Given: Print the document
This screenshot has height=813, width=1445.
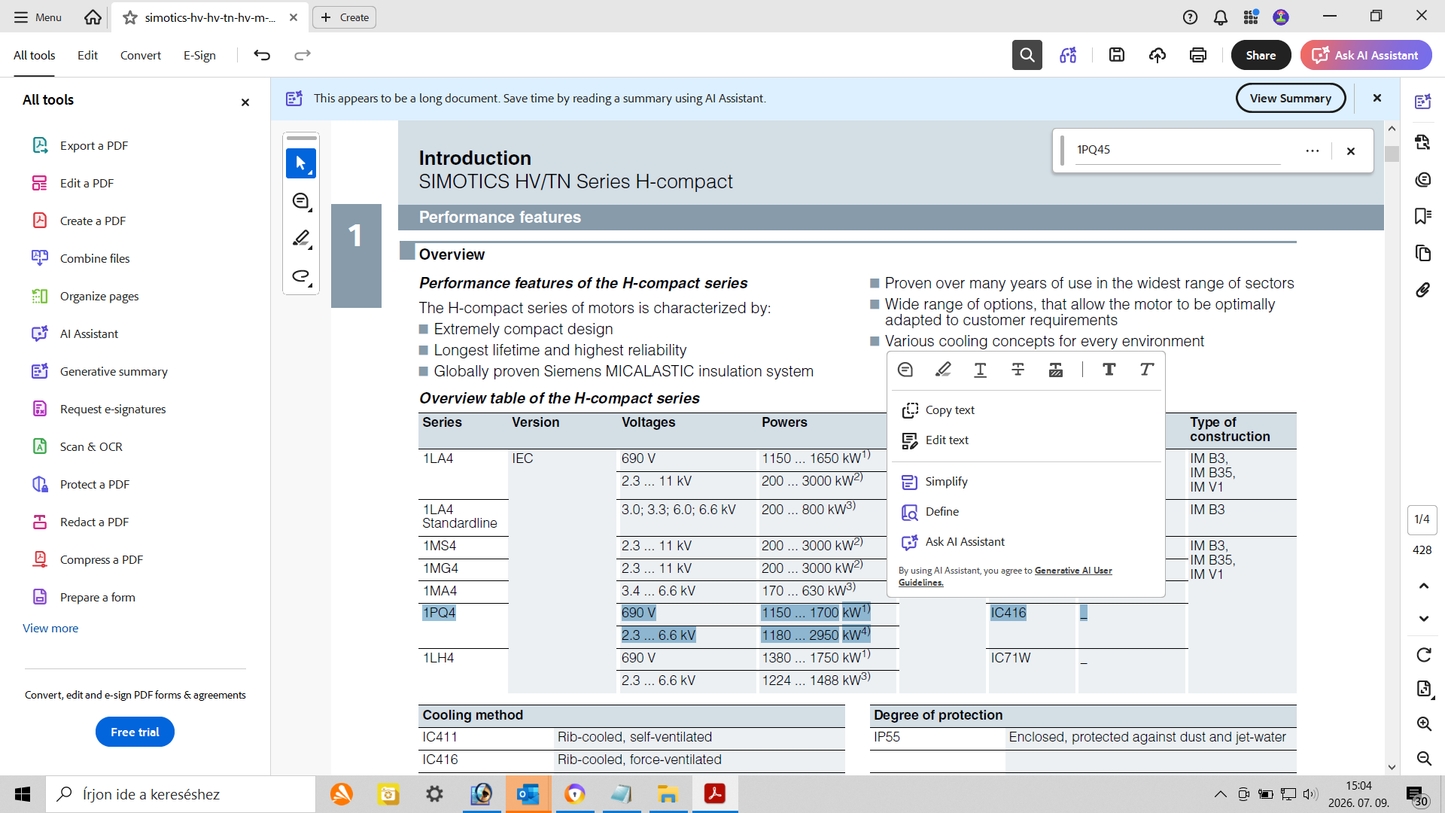Looking at the screenshot, I should coord(1198,55).
